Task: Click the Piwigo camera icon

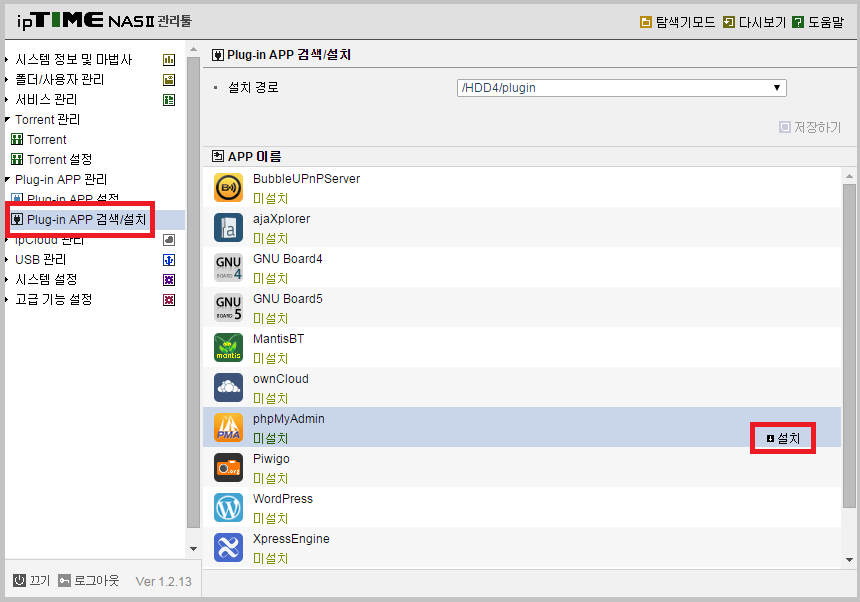Action: pyautogui.click(x=228, y=468)
